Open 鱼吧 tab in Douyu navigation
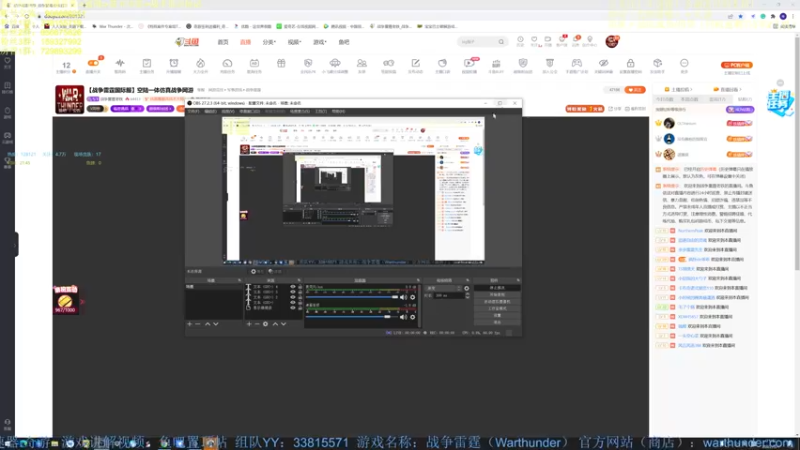Screen dimensions: 800x450 (x=344, y=42)
